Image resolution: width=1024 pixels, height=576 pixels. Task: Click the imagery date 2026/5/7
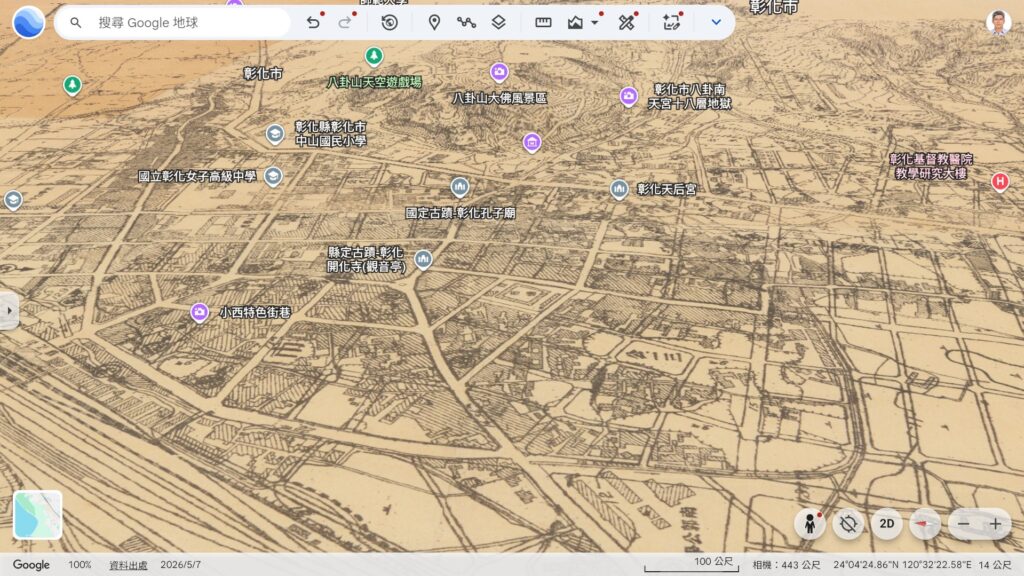pos(180,565)
